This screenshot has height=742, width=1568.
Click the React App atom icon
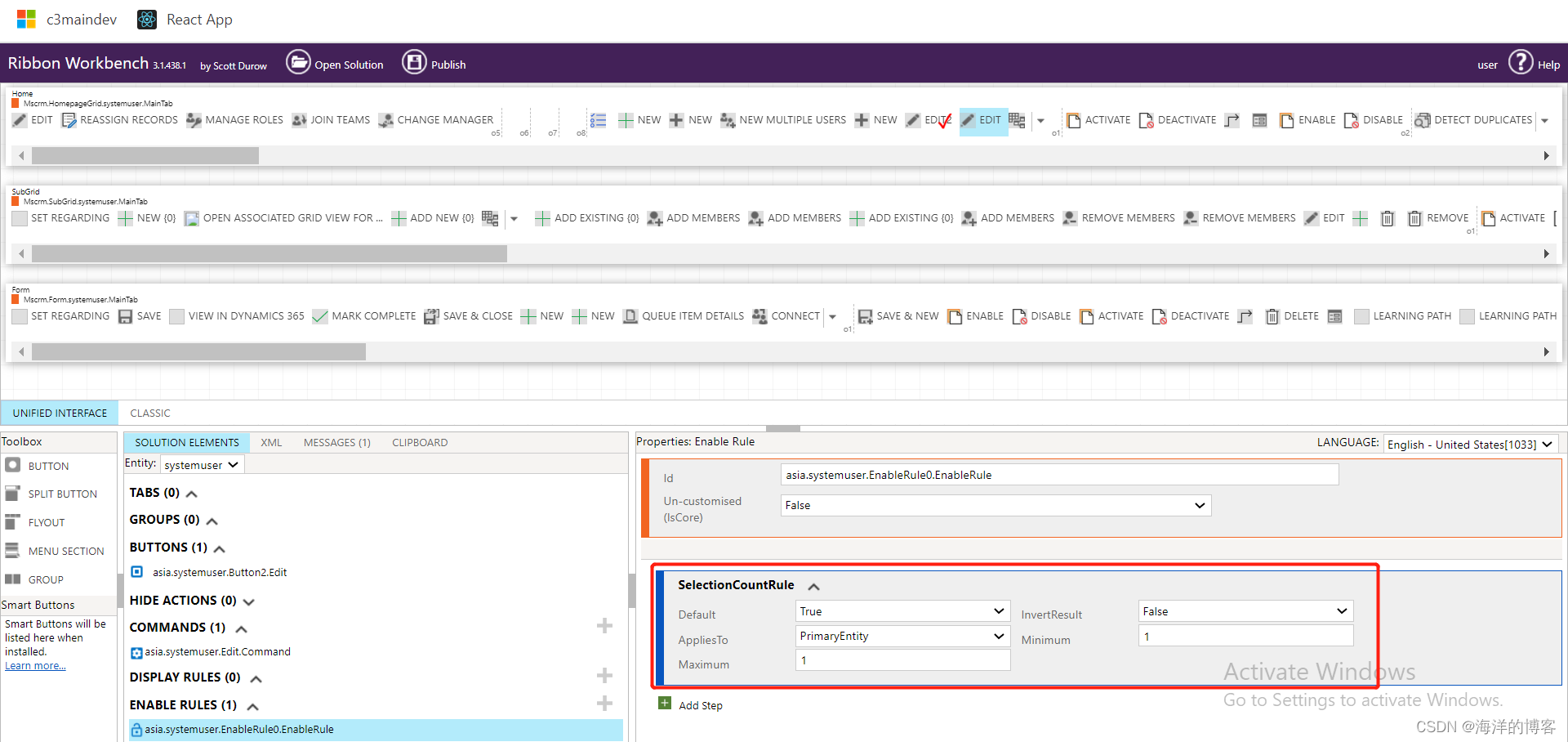pyautogui.click(x=147, y=20)
